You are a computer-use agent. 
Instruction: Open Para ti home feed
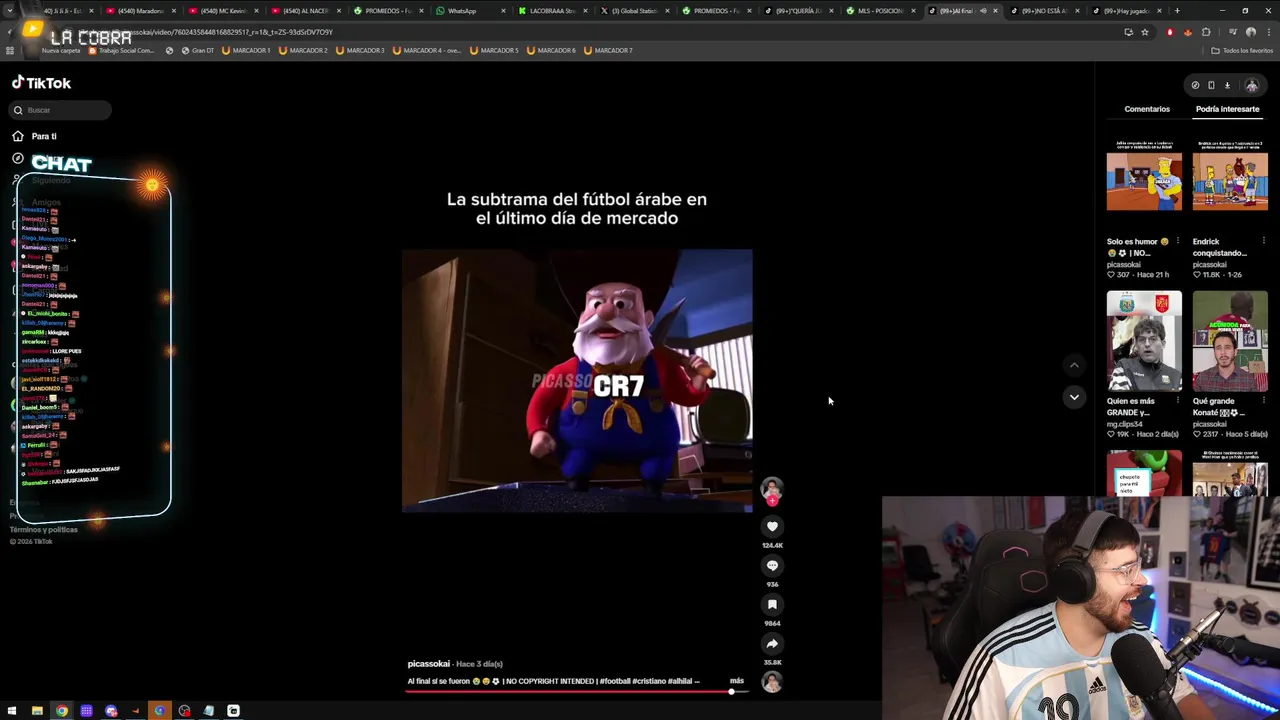click(x=35, y=136)
